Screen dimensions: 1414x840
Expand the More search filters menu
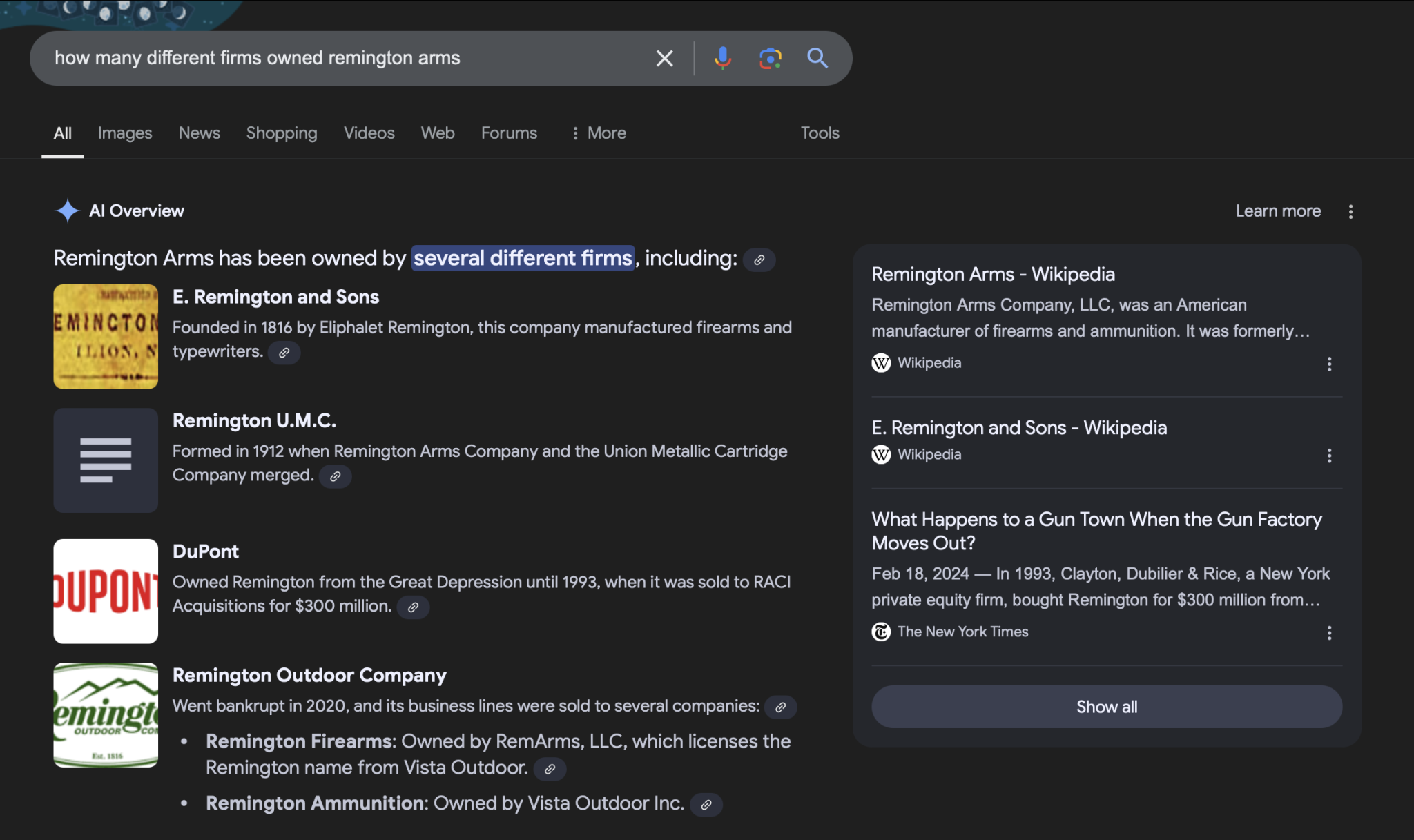599,133
